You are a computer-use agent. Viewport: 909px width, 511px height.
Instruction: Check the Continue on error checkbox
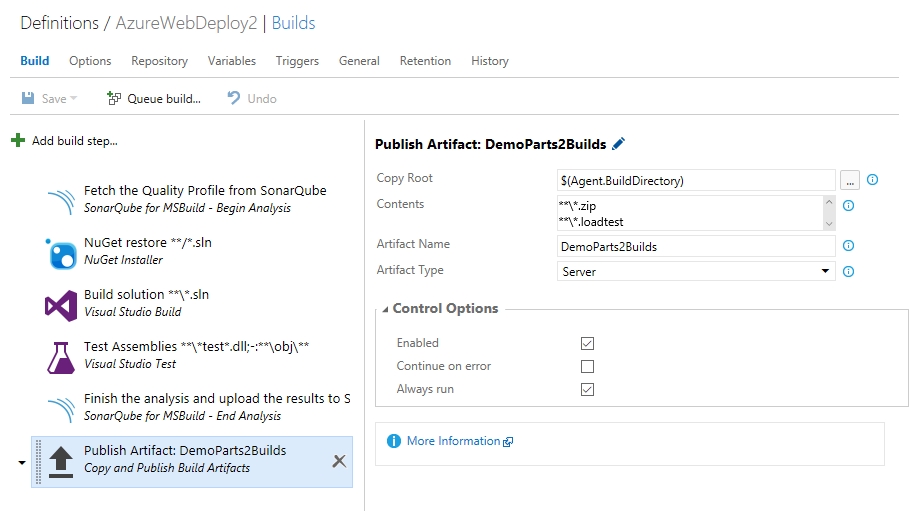coord(587,367)
